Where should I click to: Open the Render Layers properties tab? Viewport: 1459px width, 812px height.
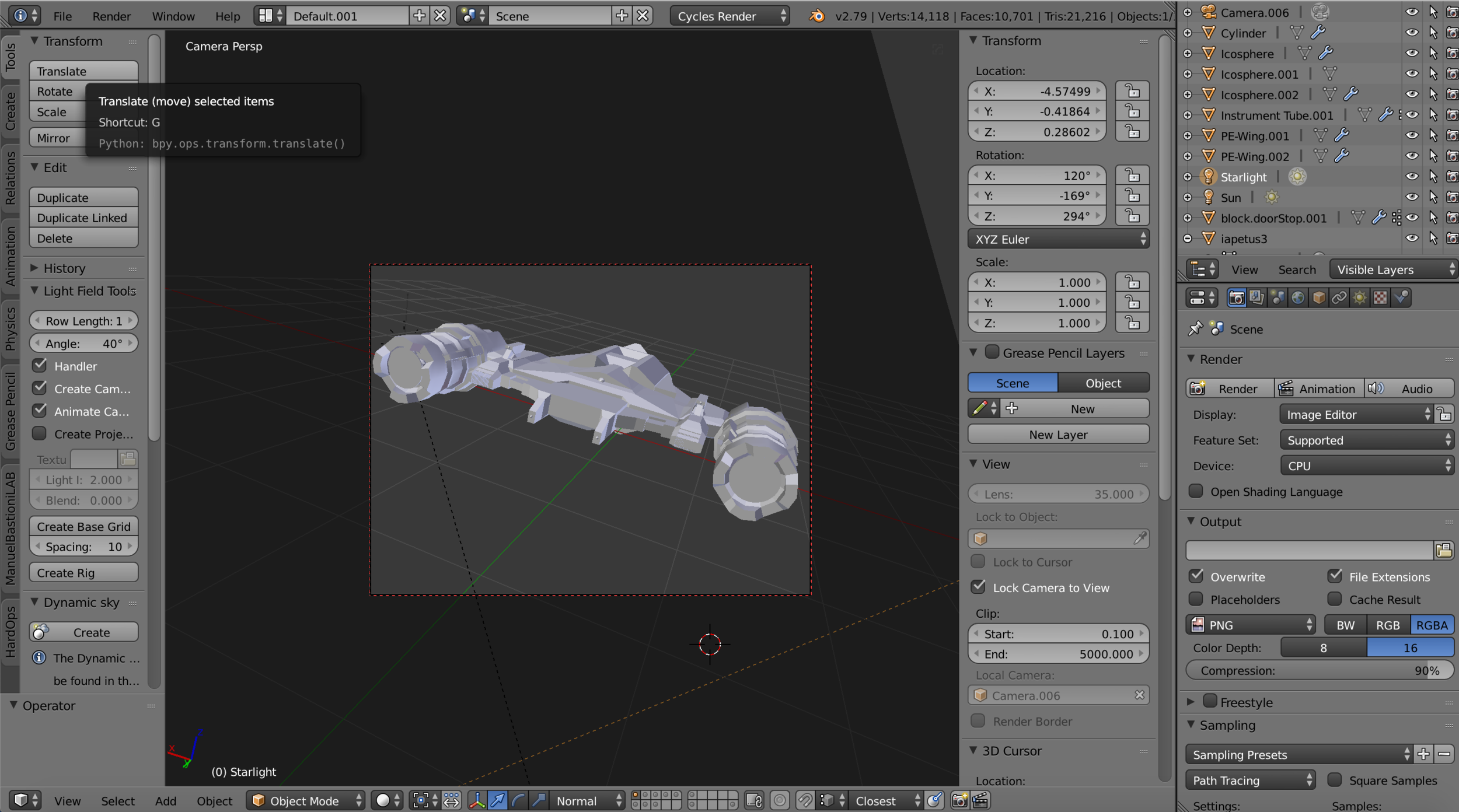click(1256, 298)
